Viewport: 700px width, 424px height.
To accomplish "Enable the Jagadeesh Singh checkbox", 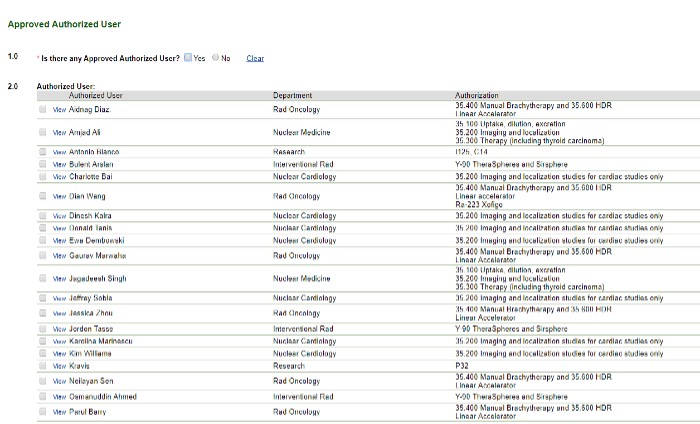I will click(x=43, y=277).
